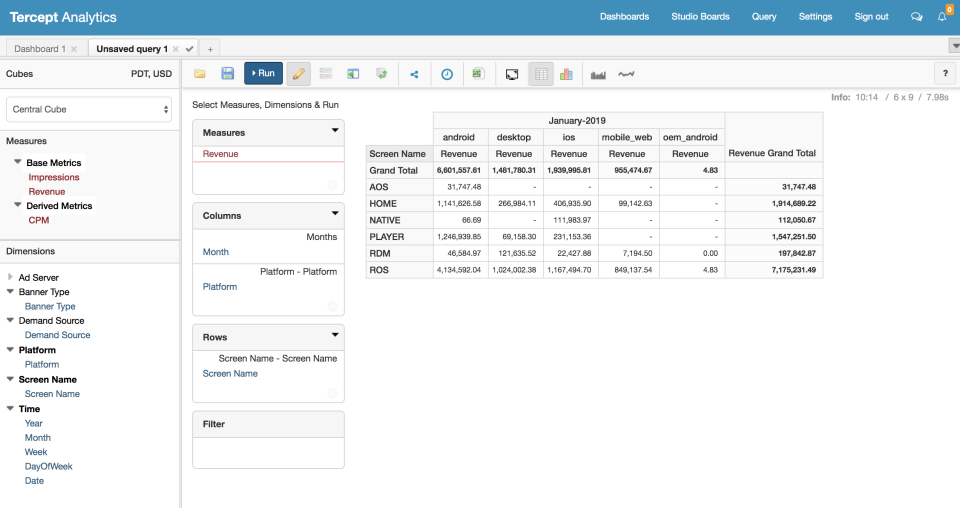The image size is (960, 508).
Task: Click the share icon in toolbar
Action: tap(414, 74)
